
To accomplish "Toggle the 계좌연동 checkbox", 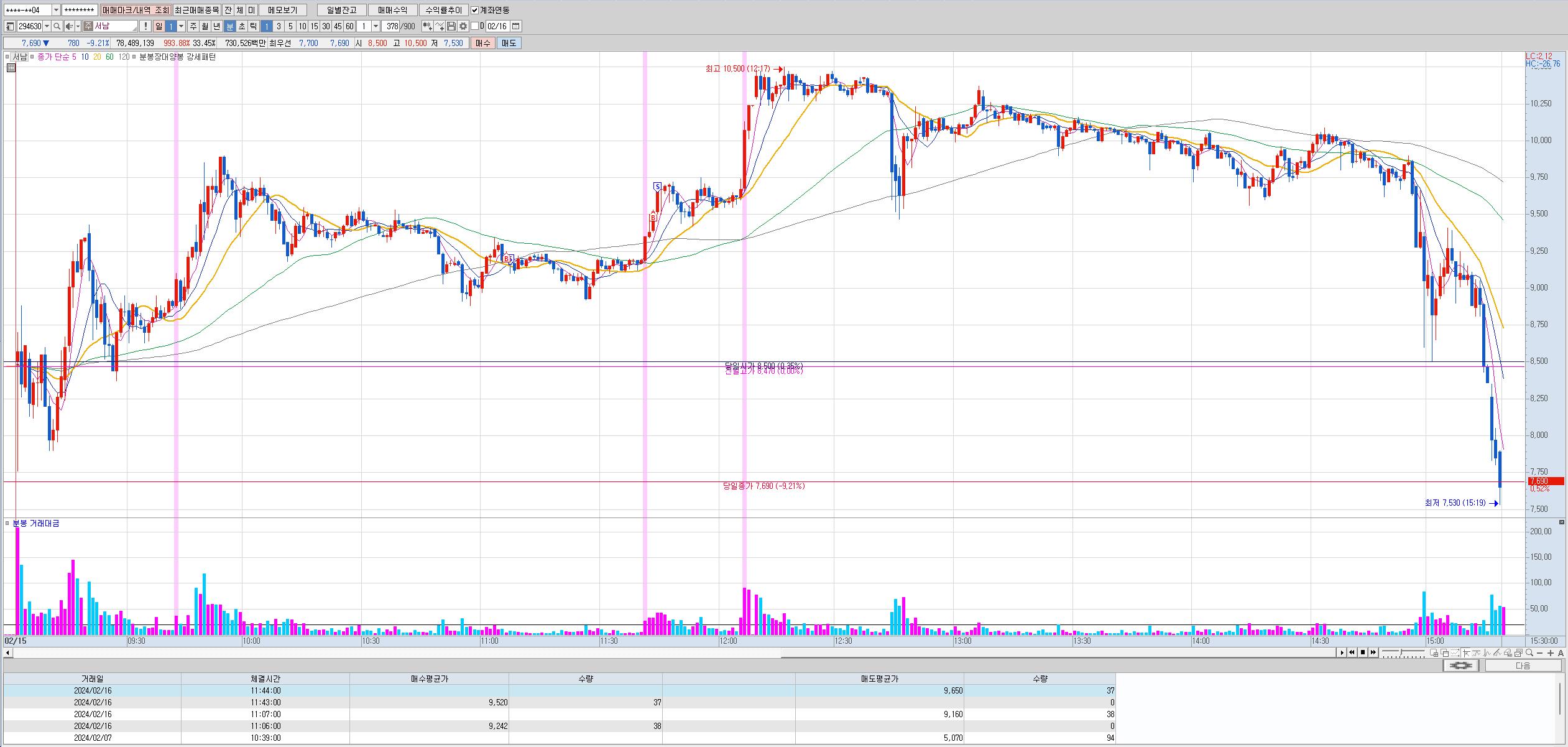I will 475,10.
